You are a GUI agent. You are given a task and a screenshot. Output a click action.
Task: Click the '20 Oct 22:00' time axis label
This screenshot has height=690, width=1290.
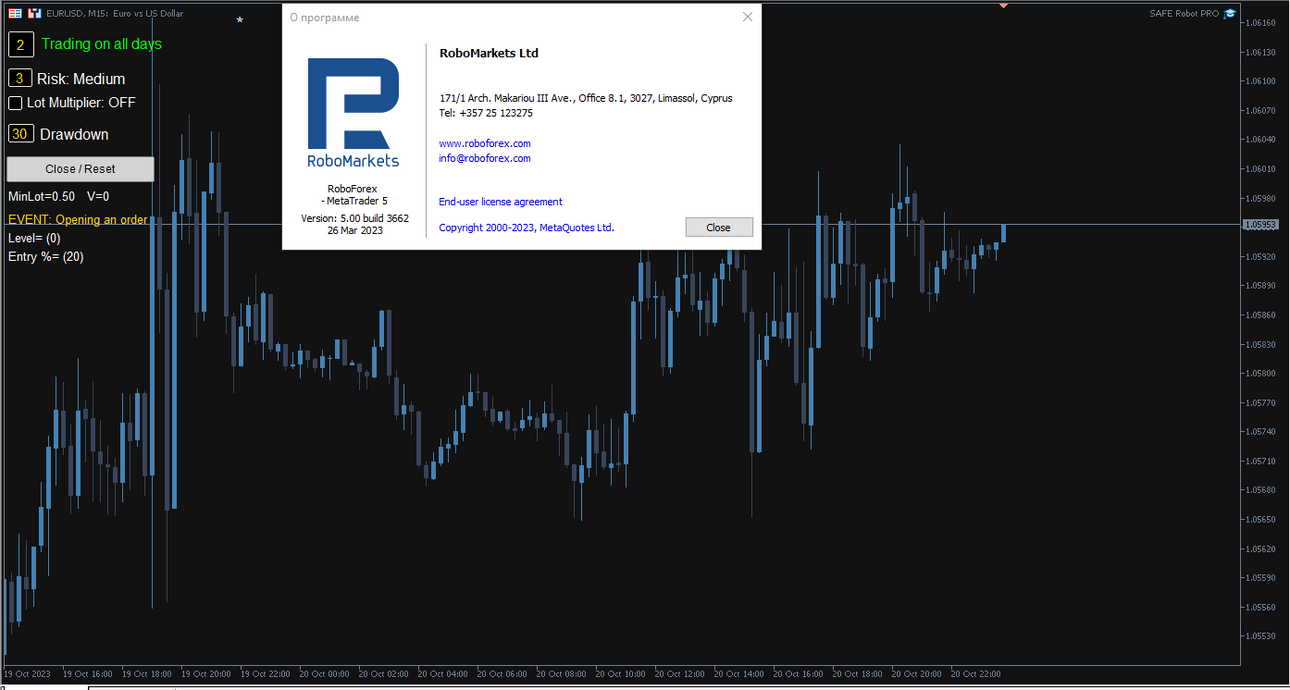pyautogui.click(x=975, y=674)
